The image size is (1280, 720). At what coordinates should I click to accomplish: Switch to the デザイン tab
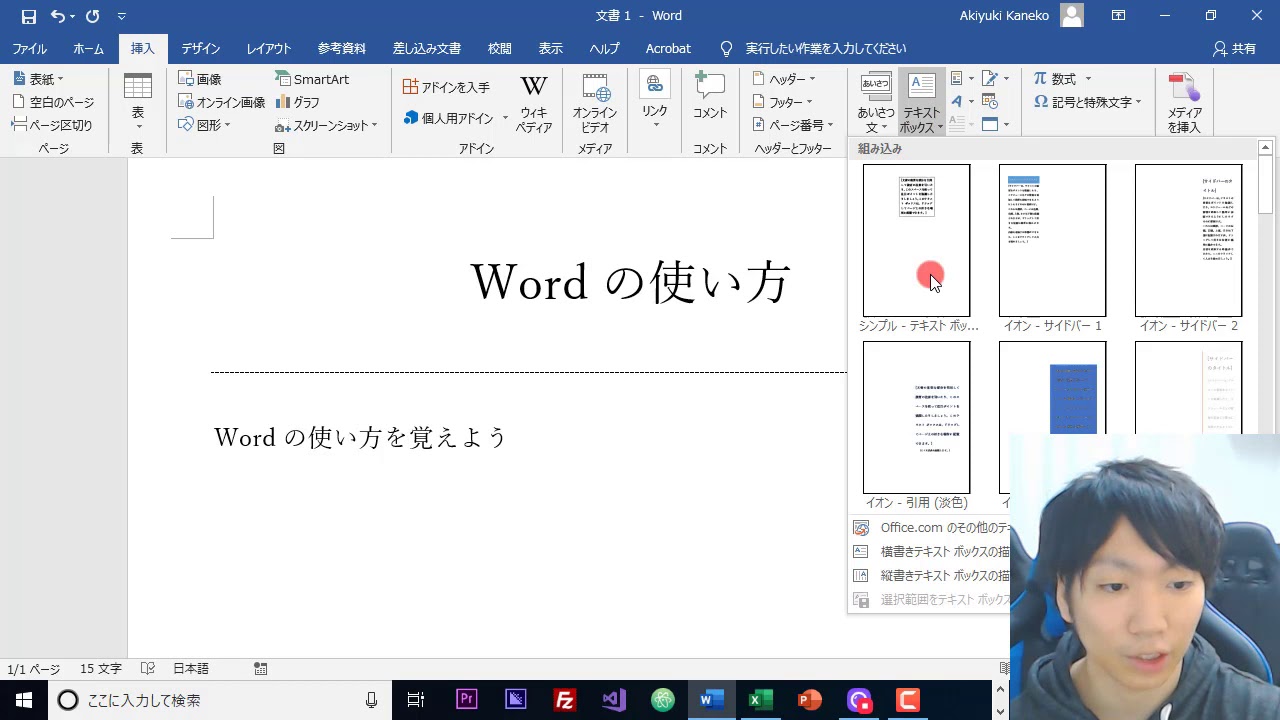point(201,49)
